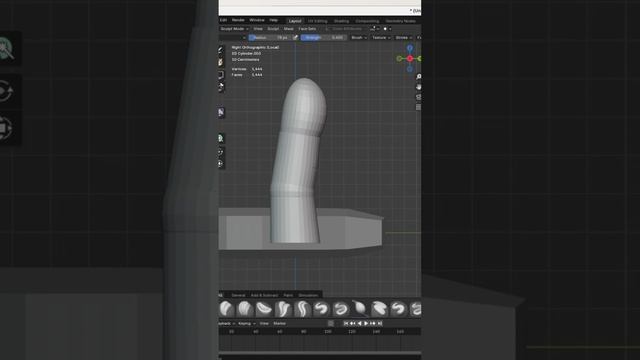Image resolution: width=640 pixels, height=360 pixels.
Task: Select the first brush thumbnail in the shelf
Action: [x=226, y=309]
